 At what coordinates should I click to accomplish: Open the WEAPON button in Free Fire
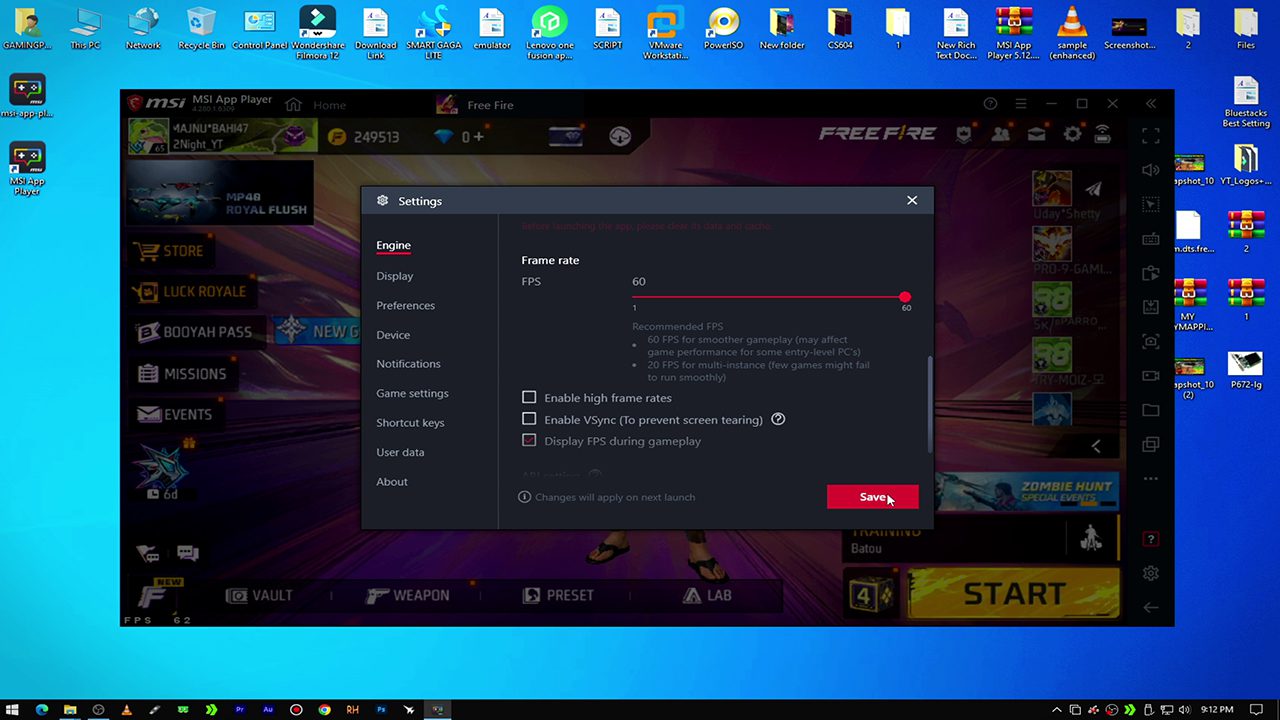click(x=408, y=595)
